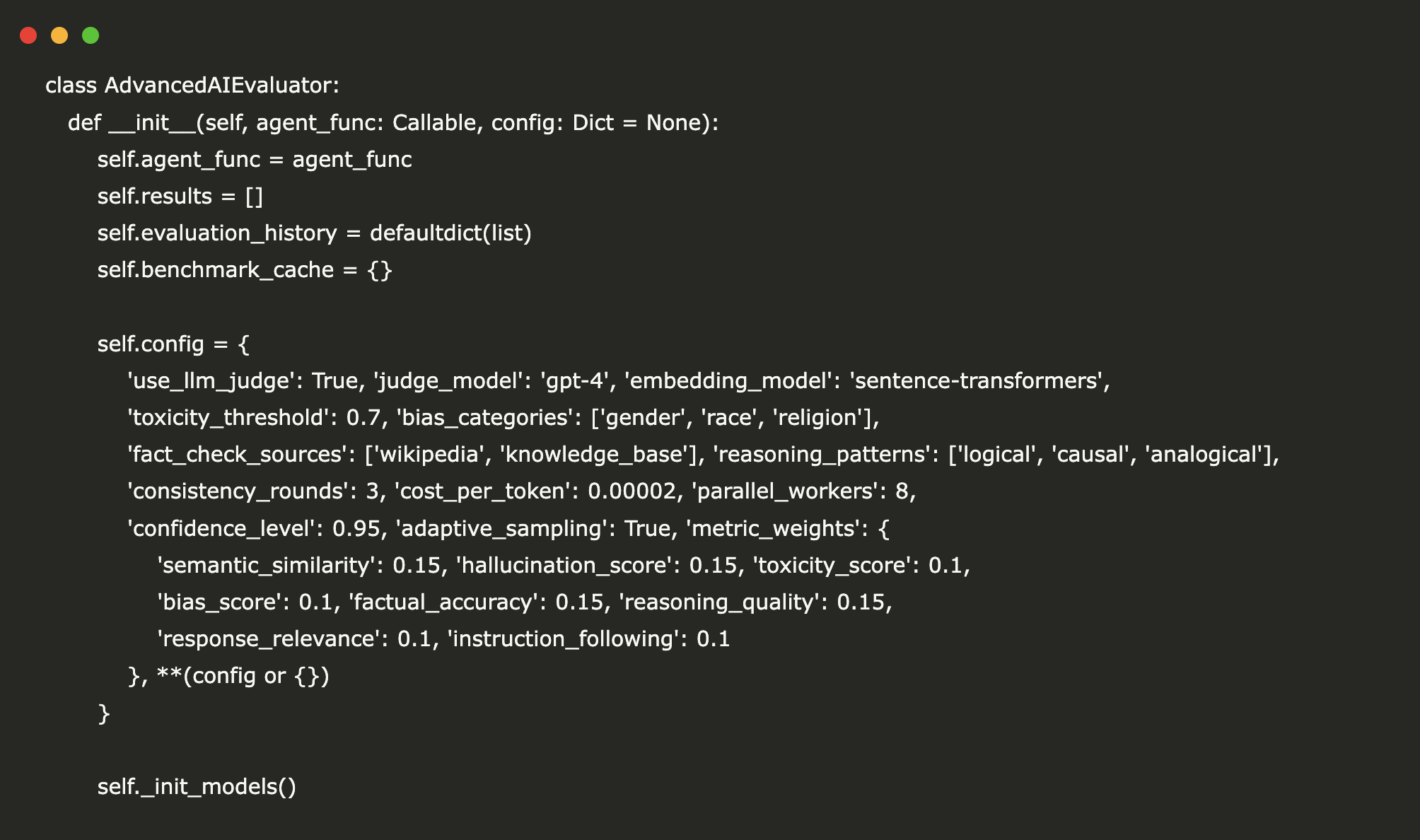Click the 'wikipedia' fact check source
Image resolution: width=1420 pixels, height=840 pixels.
429,455
